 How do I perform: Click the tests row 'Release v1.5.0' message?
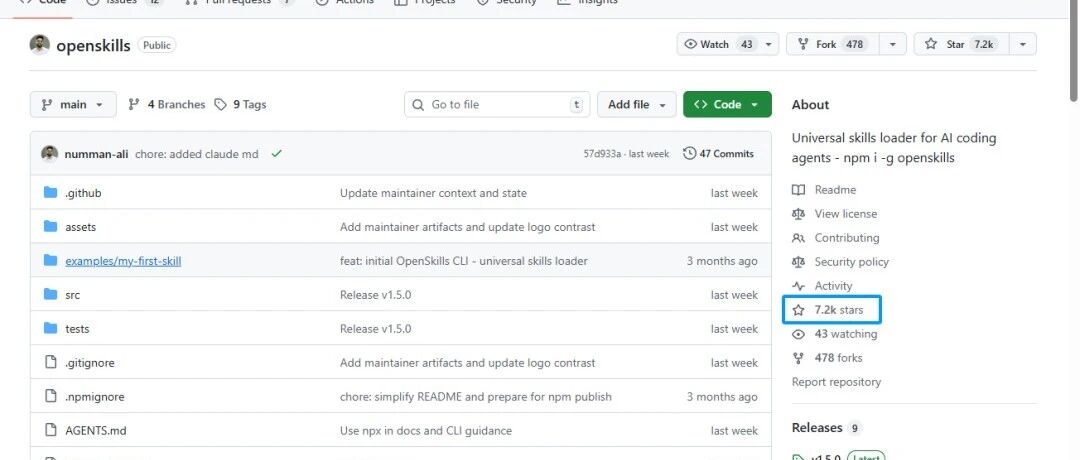[x=375, y=329]
